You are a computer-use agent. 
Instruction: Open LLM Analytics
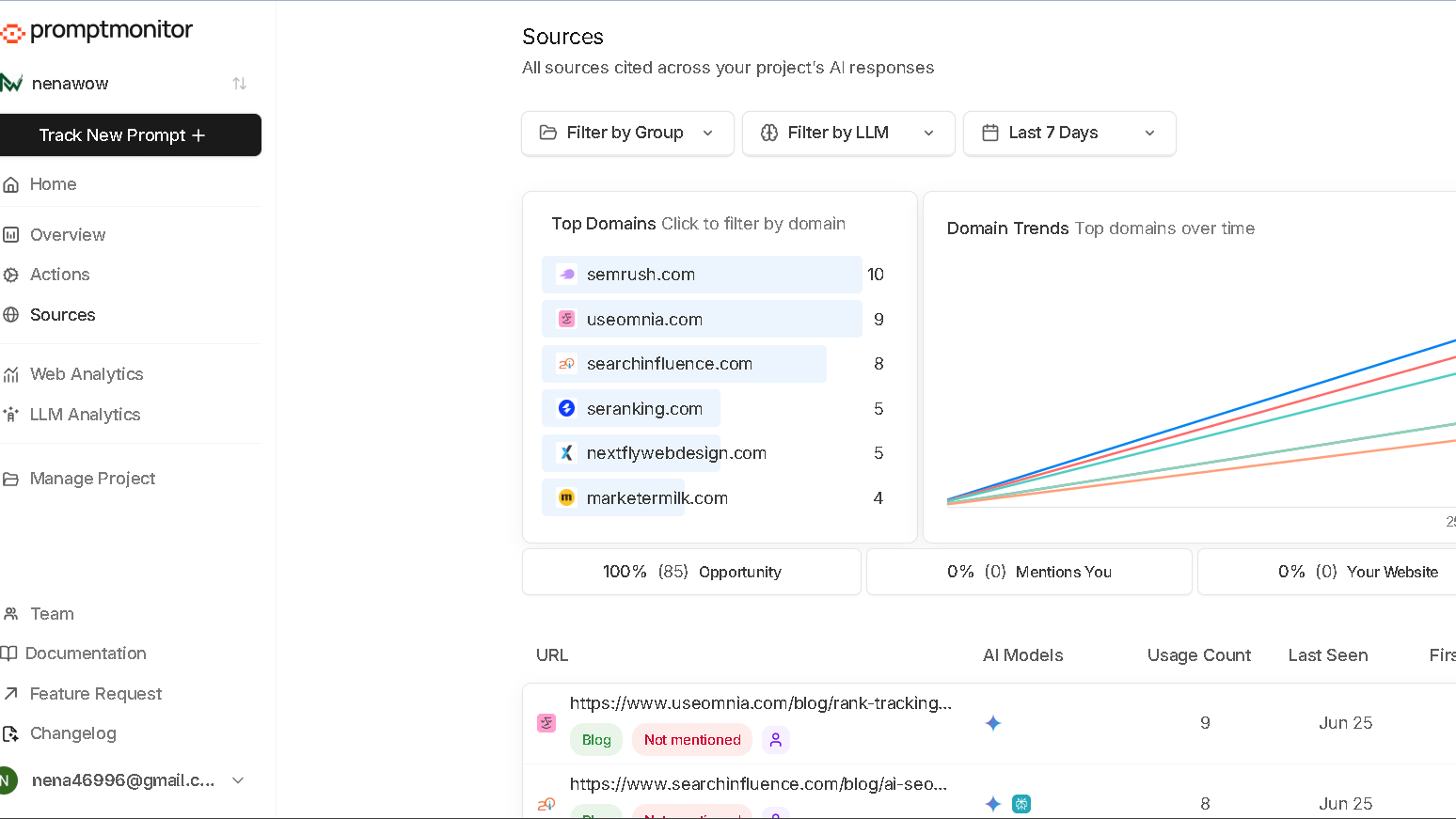85,415
